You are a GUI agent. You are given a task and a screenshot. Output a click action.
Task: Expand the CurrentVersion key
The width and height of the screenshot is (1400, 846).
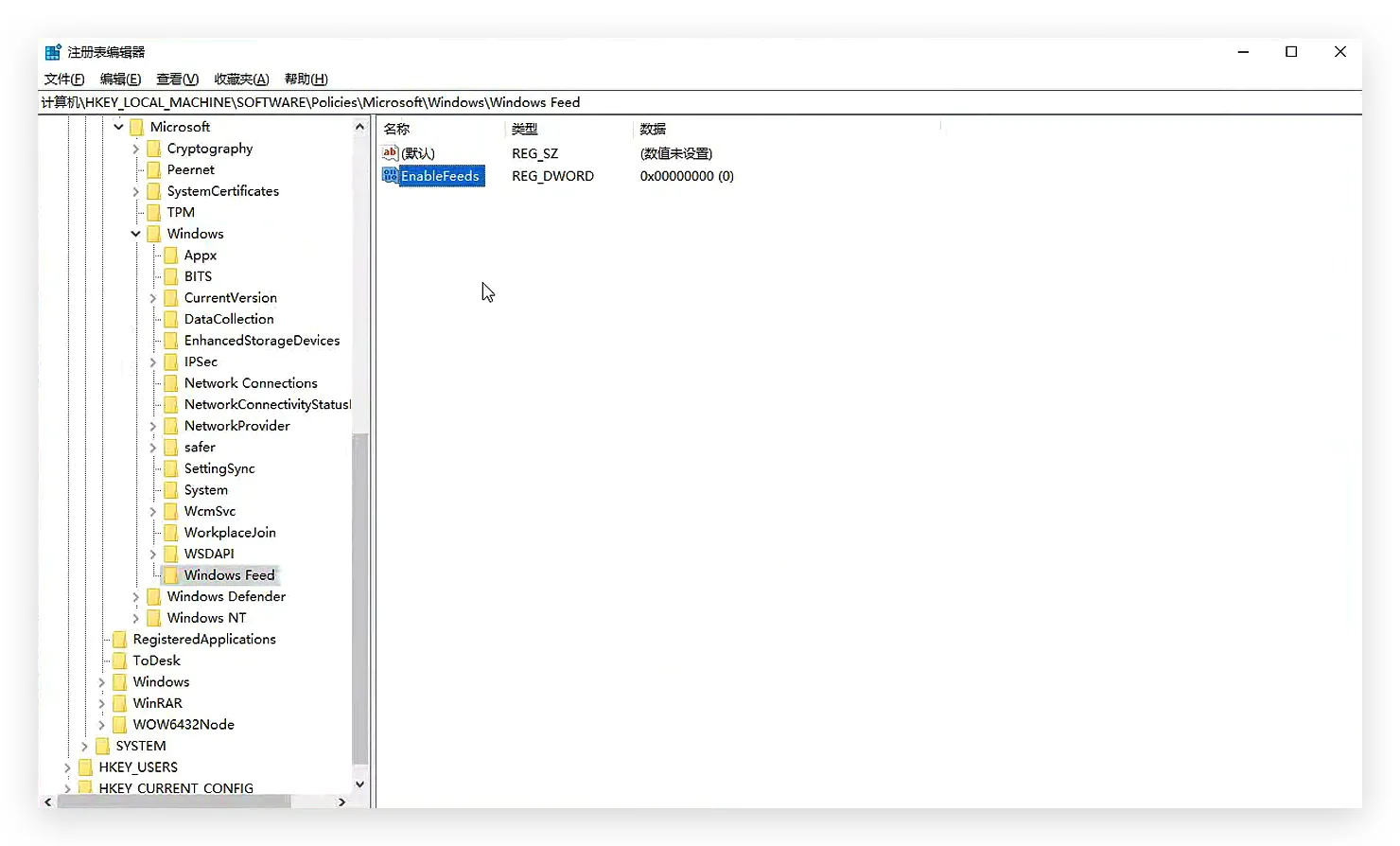click(x=152, y=298)
